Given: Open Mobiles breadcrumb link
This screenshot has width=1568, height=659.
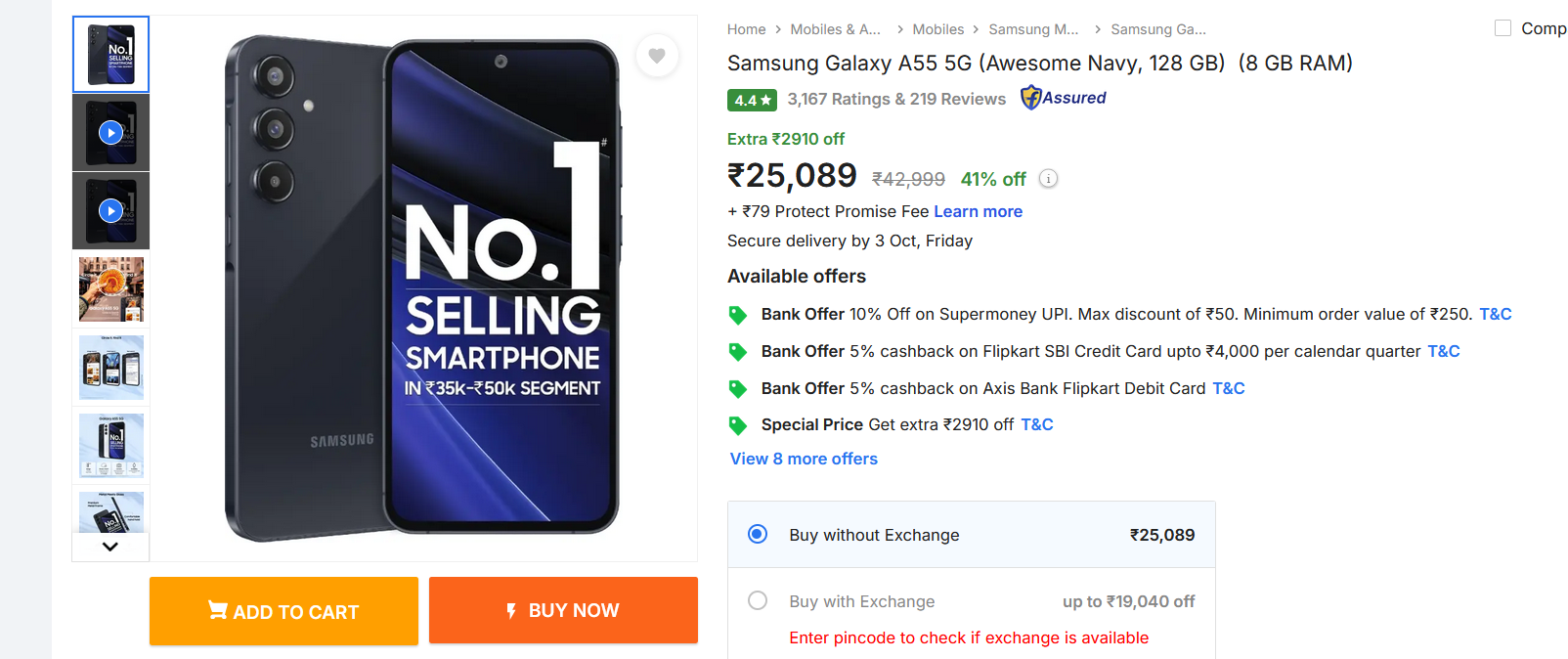Looking at the screenshot, I should pyautogui.click(x=937, y=29).
